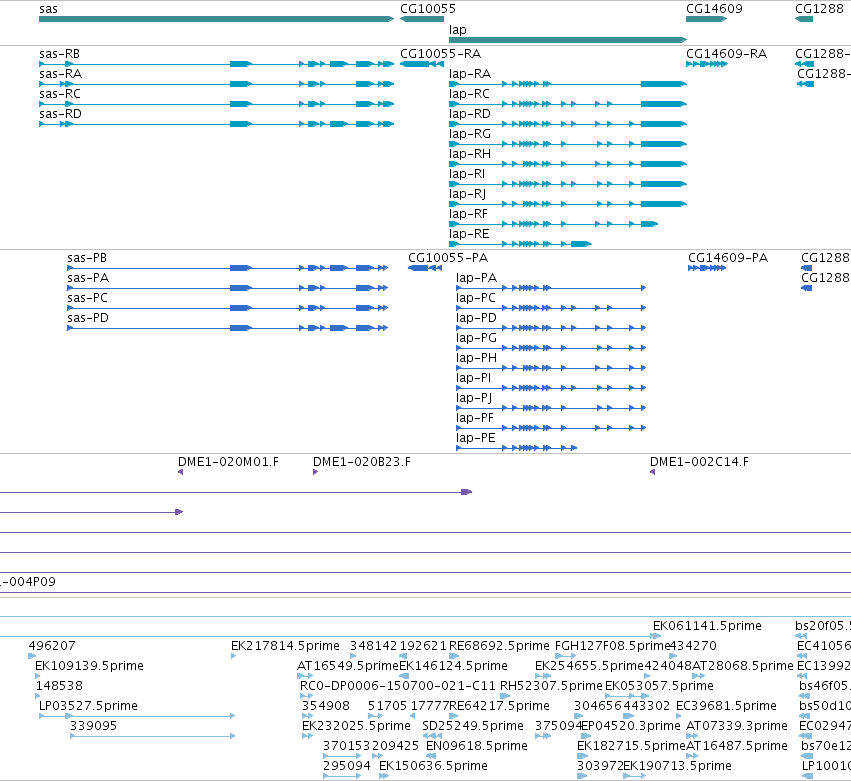851x781 pixels.
Task: Select the sas-RD transcript label
Action: (60, 114)
